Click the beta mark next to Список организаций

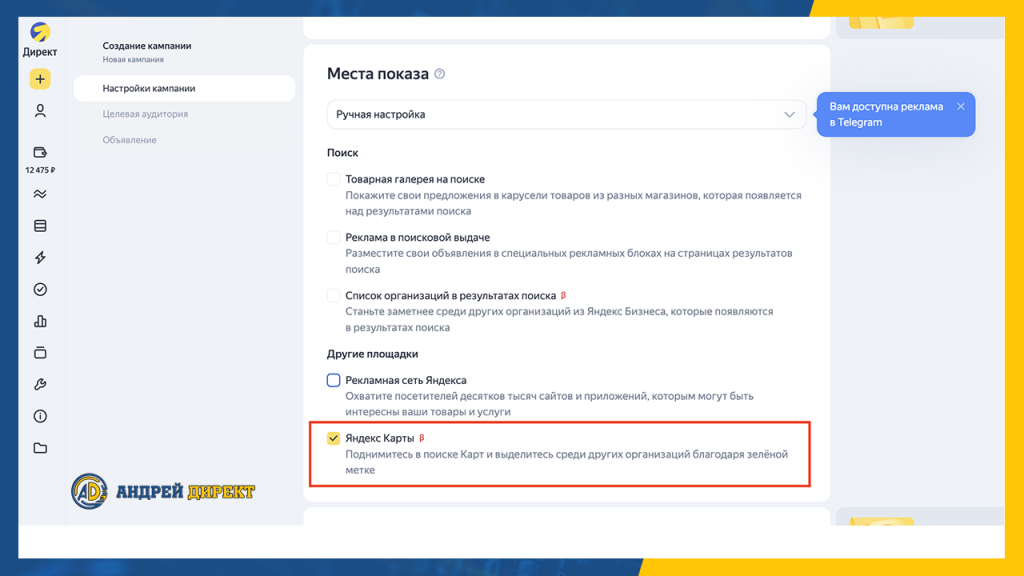564,295
